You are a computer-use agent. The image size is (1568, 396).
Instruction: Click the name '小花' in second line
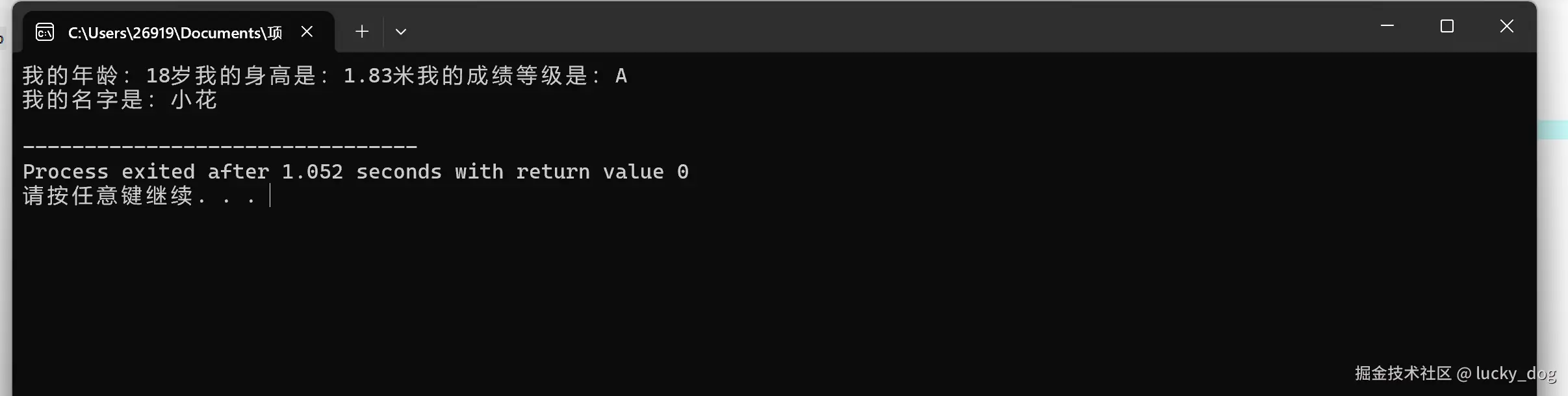pyautogui.click(x=194, y=100)
